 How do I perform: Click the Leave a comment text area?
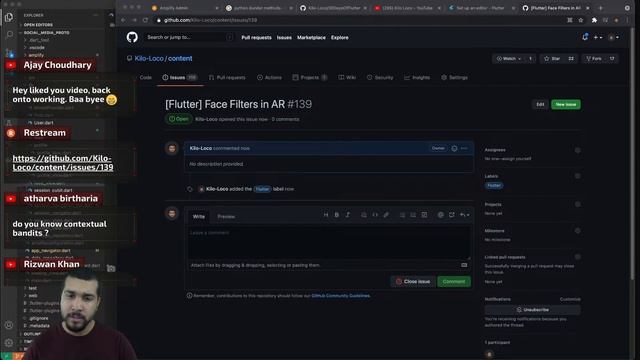329,243
